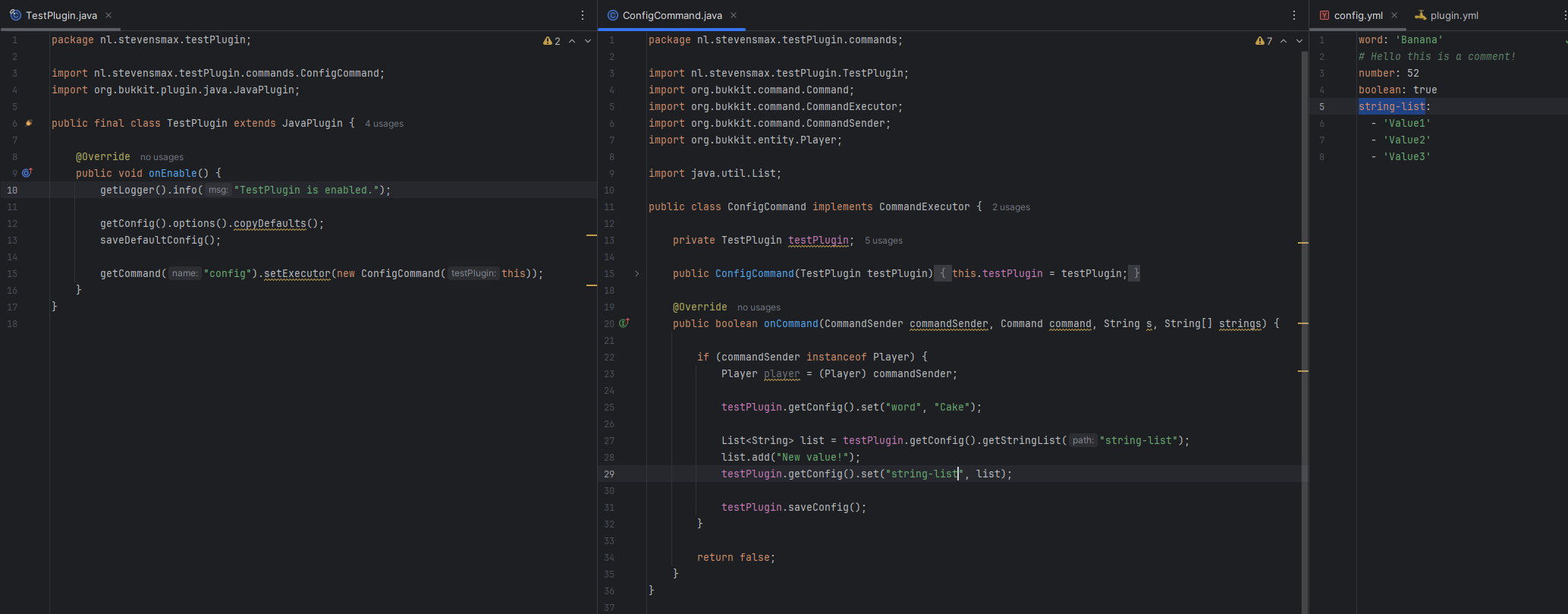
Task: Close the config.yml tab
Action: pyautogui.click(x=1394, y=15)
